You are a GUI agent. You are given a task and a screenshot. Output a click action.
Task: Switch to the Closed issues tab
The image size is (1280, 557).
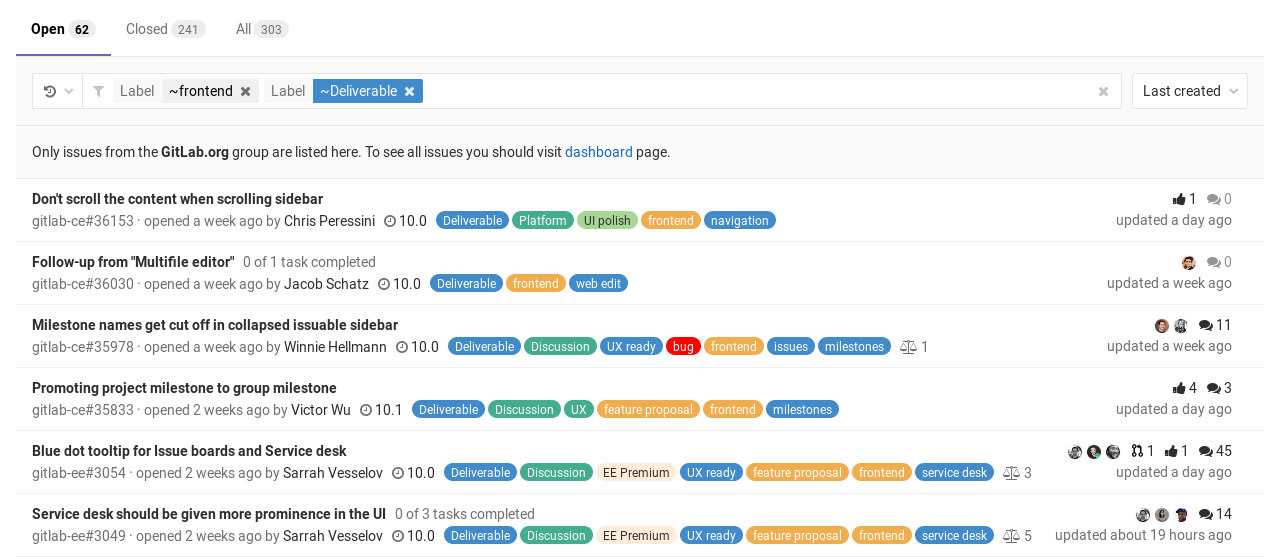point(164,29)
